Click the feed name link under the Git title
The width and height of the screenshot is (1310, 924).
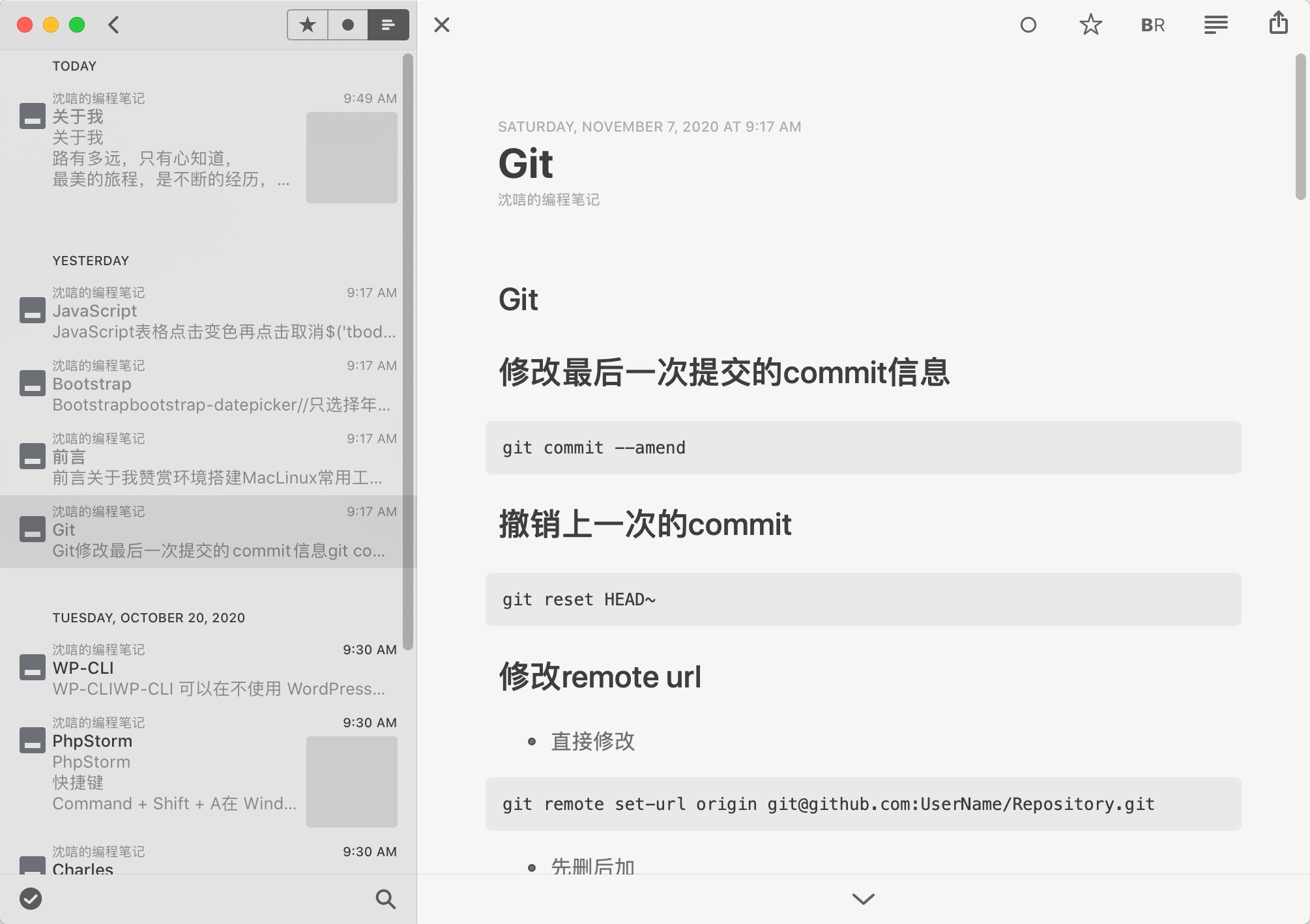pyautogui.click(x=549, y=200)
